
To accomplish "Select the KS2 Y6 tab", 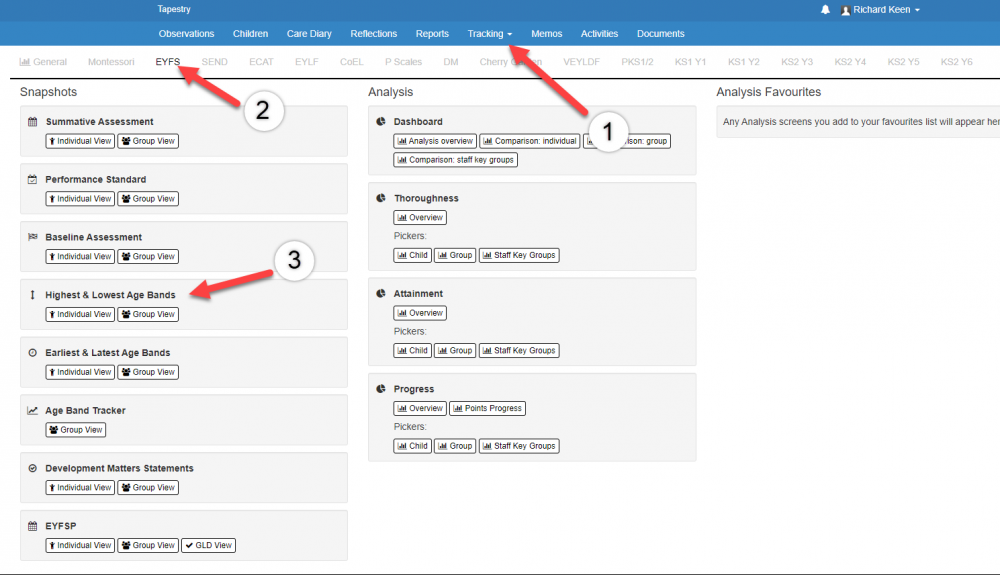I will tap(956, 62).
